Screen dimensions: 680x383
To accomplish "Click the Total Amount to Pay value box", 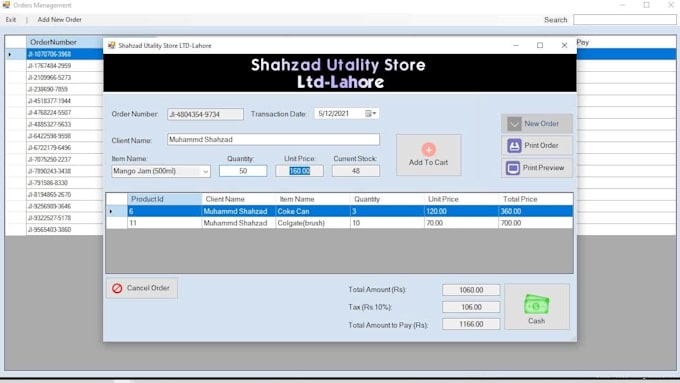I will [x=471, y=324].
